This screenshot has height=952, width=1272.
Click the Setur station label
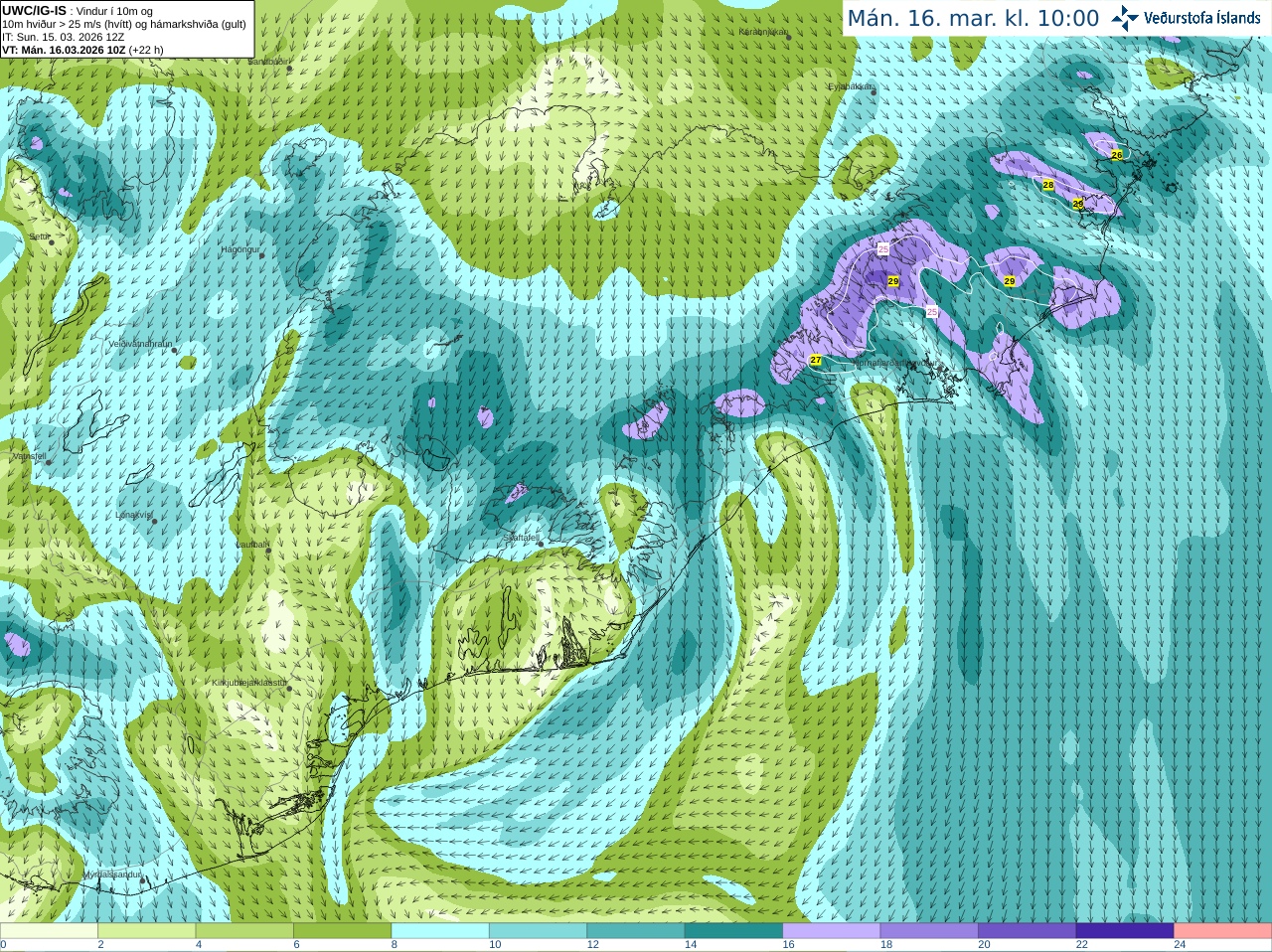point(39,237)
